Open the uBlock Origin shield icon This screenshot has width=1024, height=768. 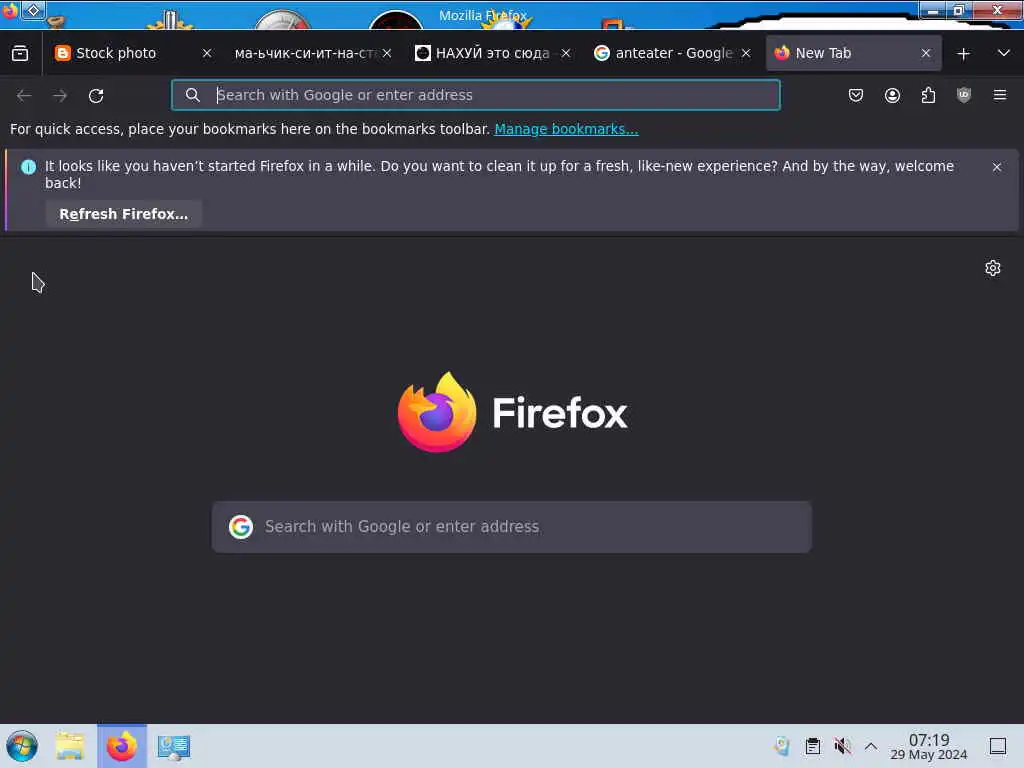[x=964, y=95]
